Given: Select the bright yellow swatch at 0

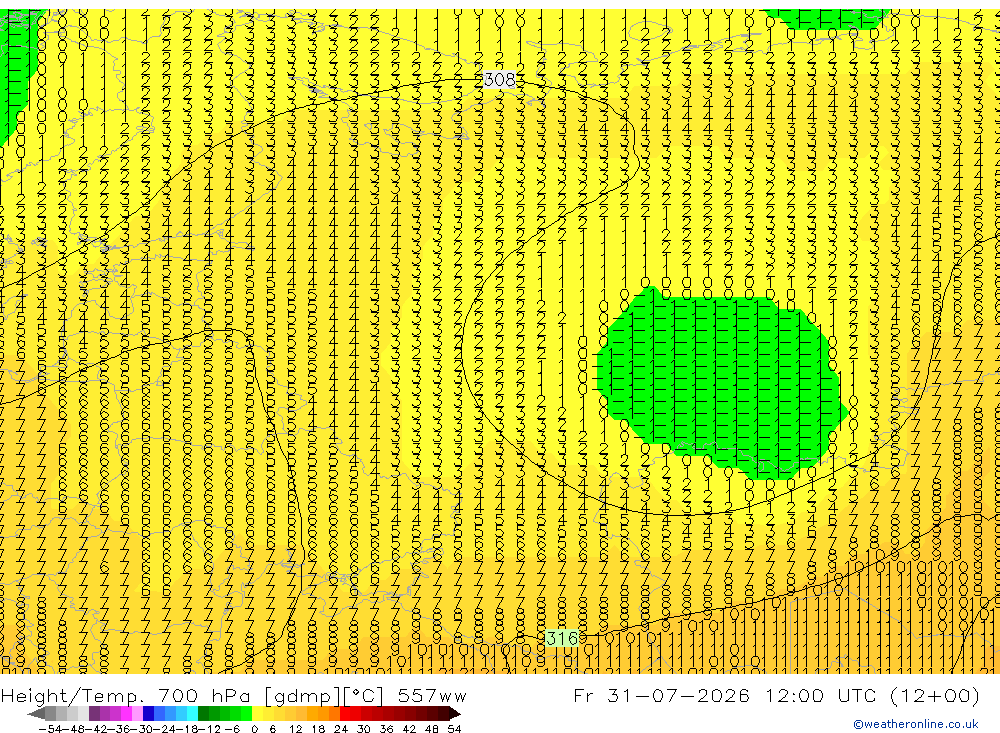Looking at the screenshot, I should pyautogui.click(x=258, y=714).
